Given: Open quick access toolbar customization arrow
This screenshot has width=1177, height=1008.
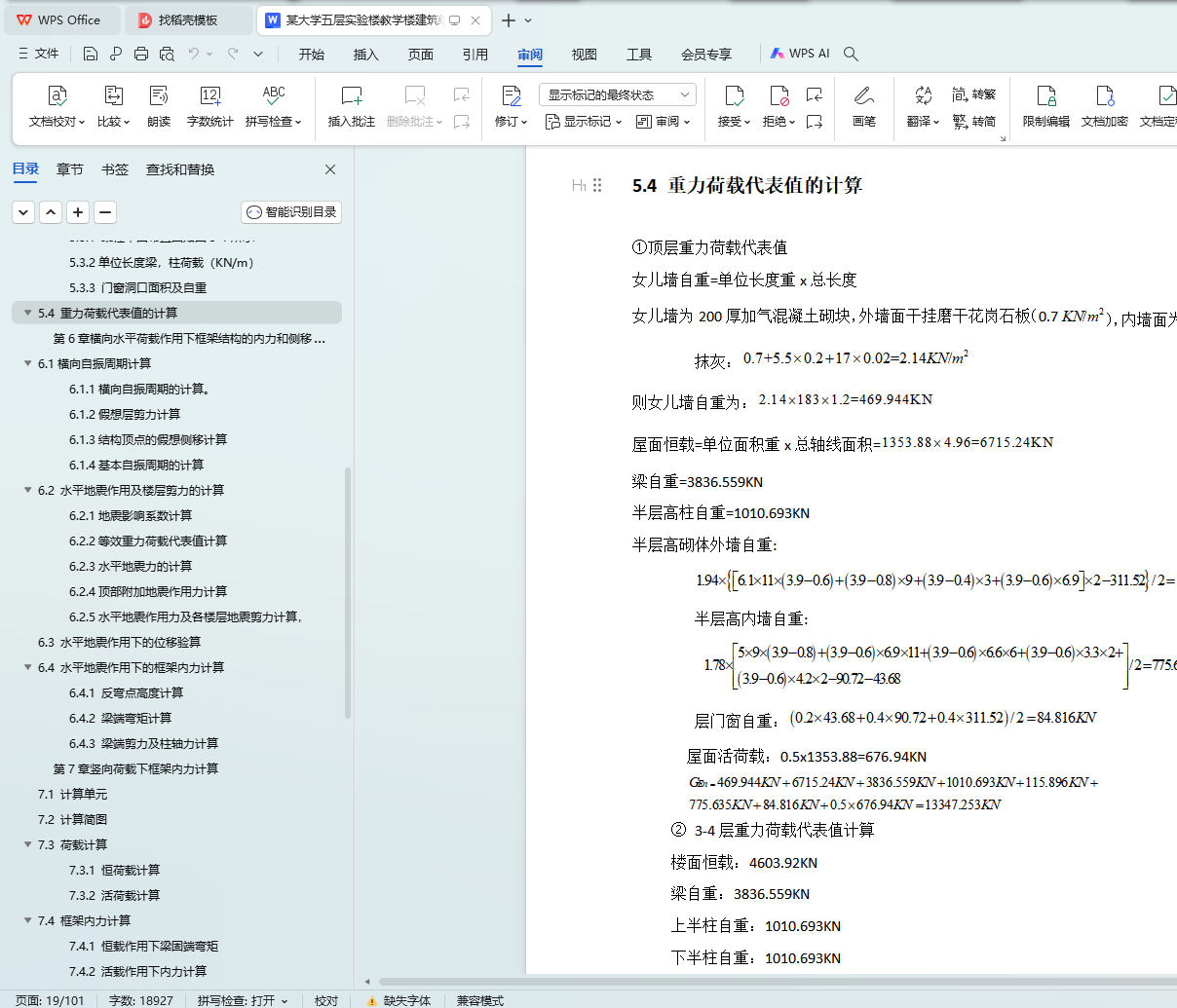Looking at the screenshot, I should coord(258,54).
